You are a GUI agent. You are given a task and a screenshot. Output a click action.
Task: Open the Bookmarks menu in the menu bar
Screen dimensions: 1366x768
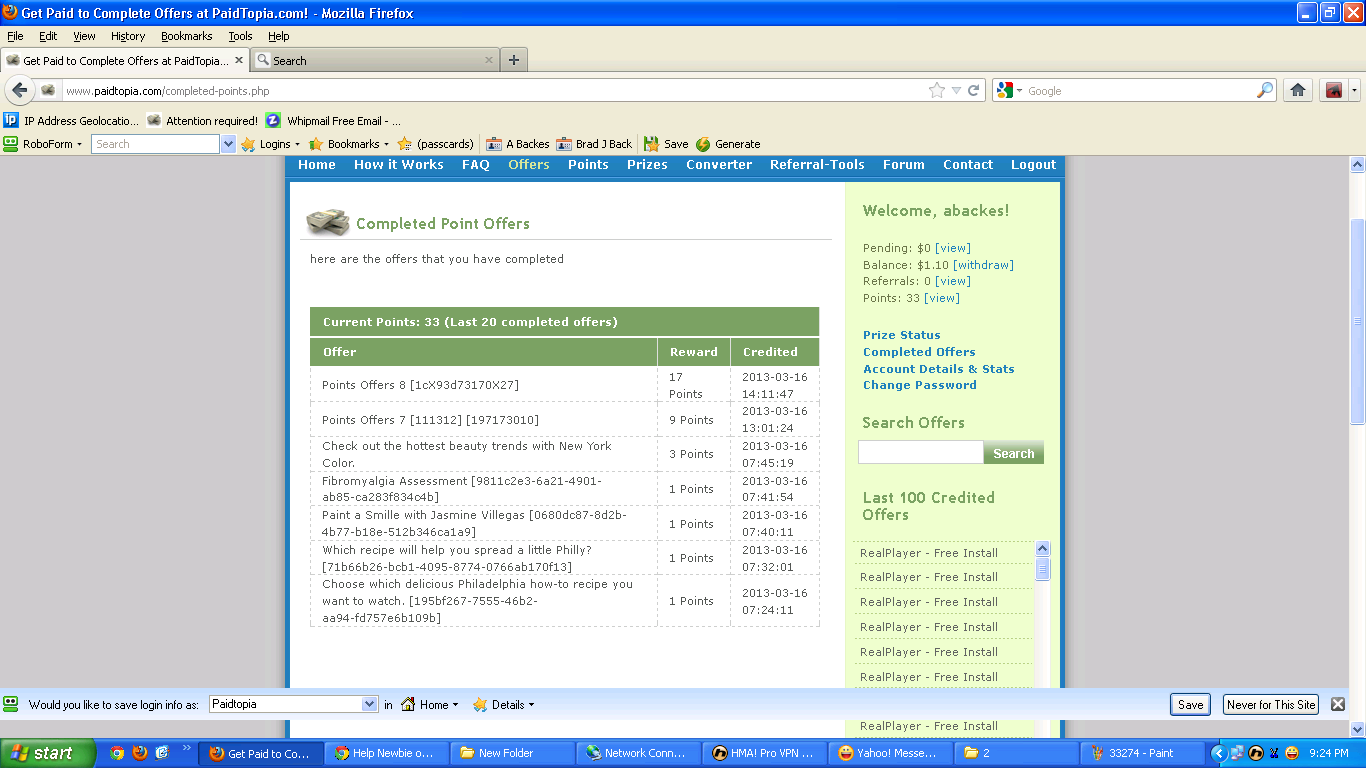click(x=187, y=36)
